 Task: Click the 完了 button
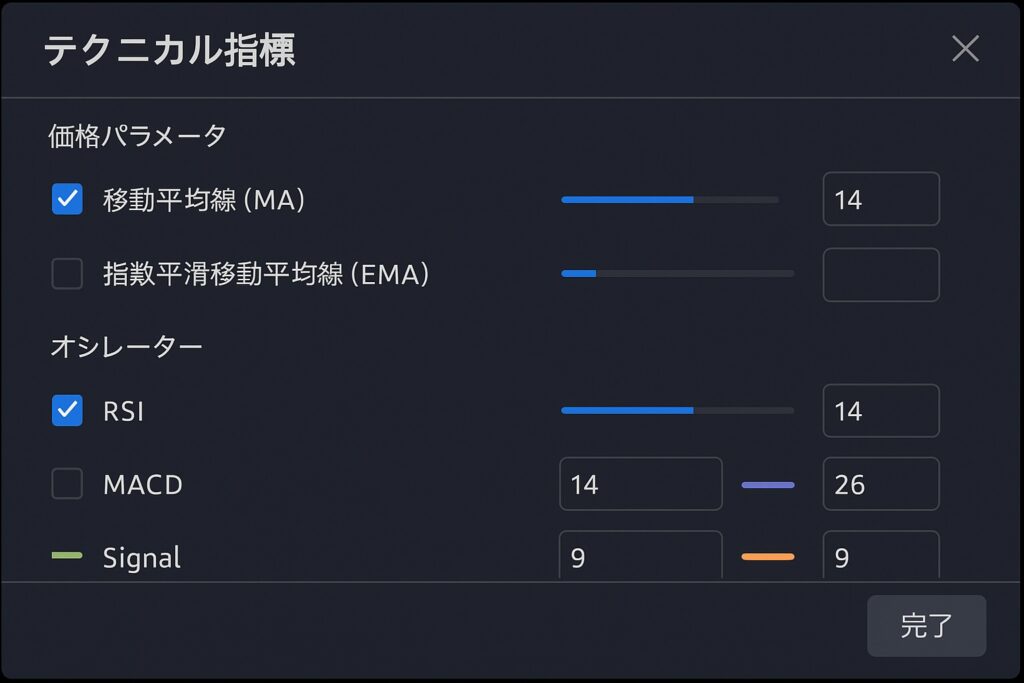(x=926, y=626)
